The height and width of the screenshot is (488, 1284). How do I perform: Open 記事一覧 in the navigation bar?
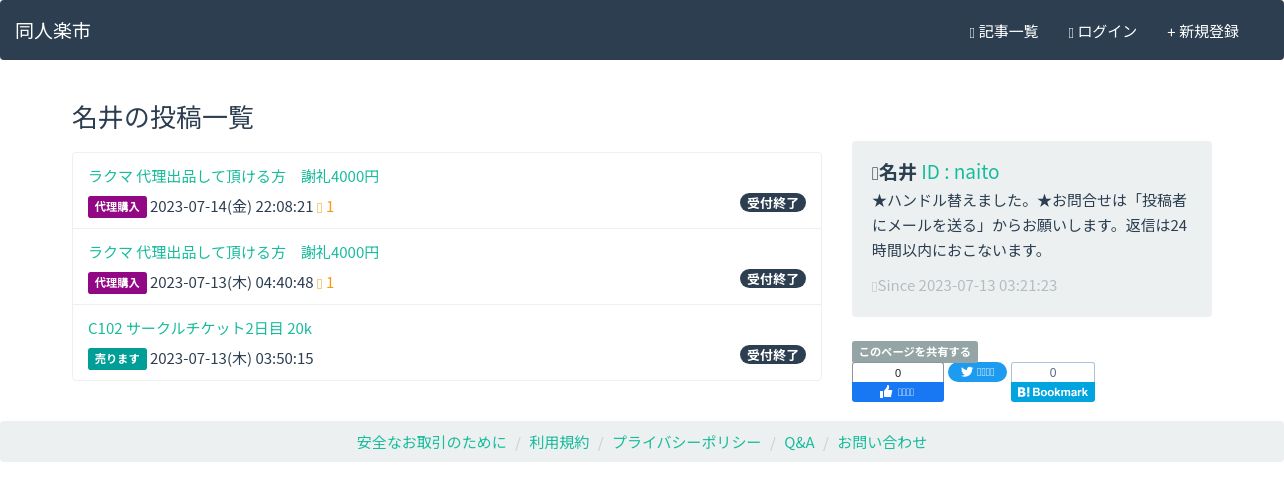(1004, 31)
